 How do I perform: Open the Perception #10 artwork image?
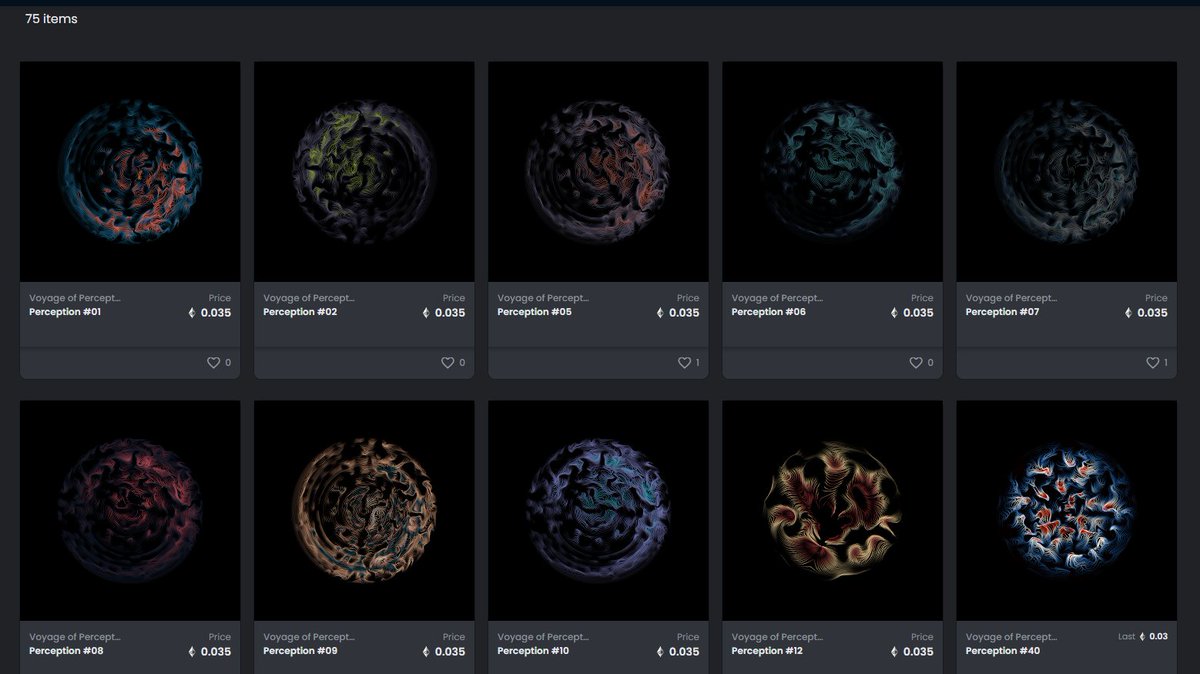(598, 511)
